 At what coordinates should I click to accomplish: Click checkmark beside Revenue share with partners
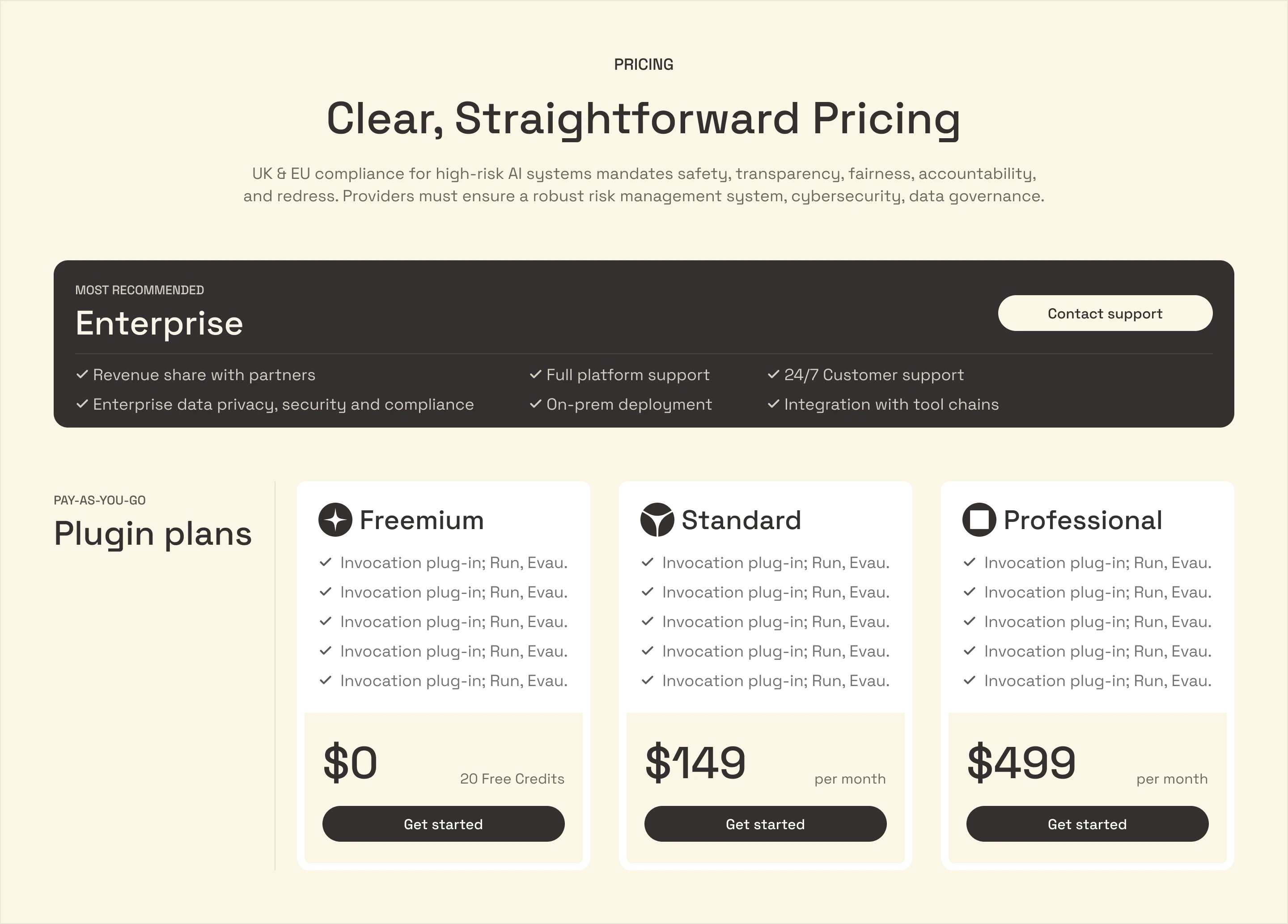point(82,374)
